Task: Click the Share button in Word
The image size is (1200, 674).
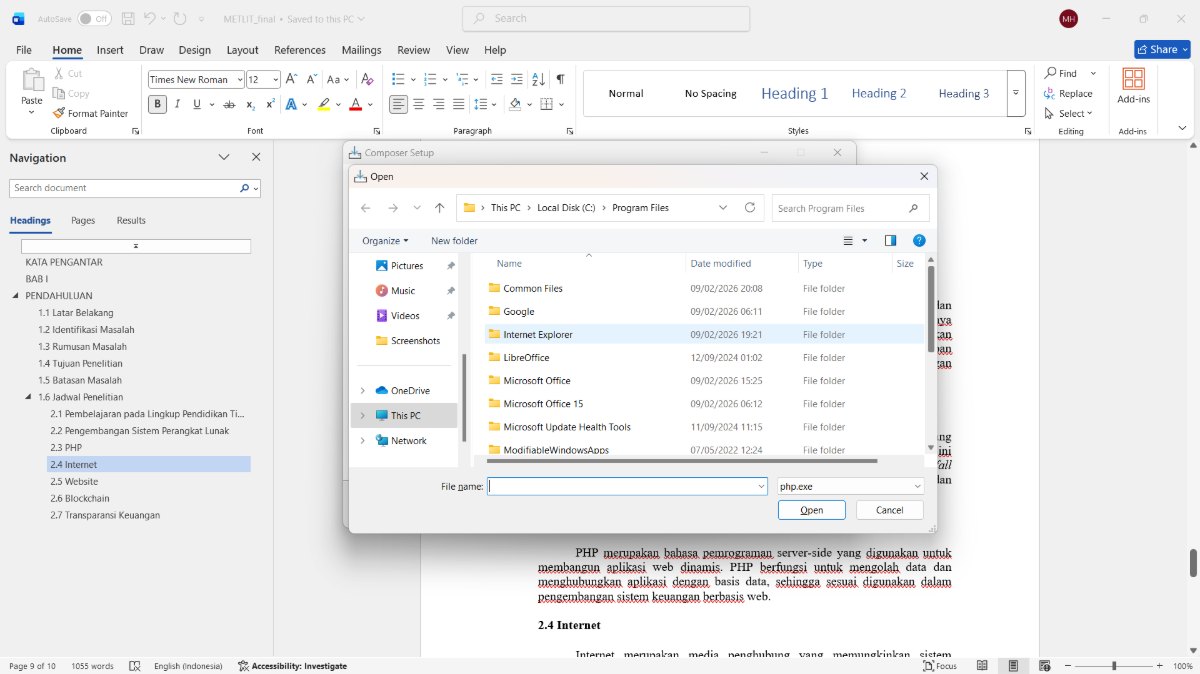Action: click(1162, 49)
